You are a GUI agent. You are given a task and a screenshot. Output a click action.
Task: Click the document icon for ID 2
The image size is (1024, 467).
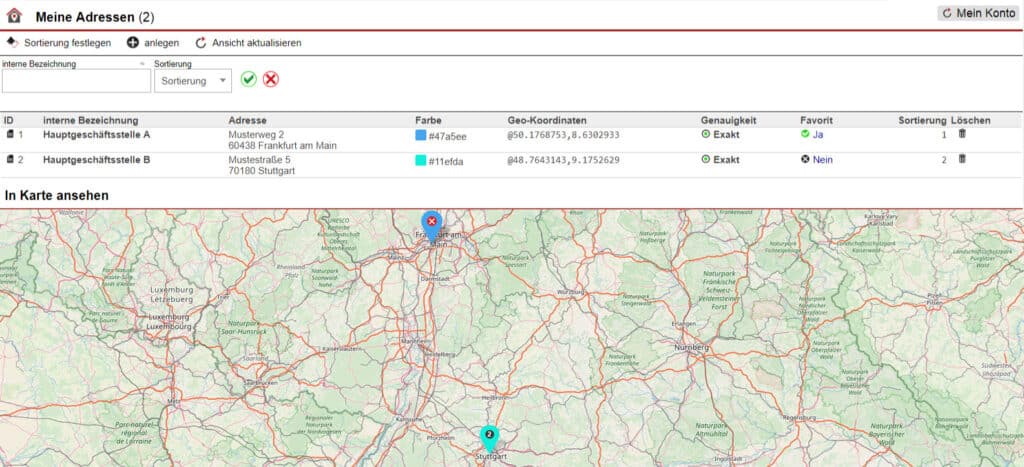pos(10,159)
